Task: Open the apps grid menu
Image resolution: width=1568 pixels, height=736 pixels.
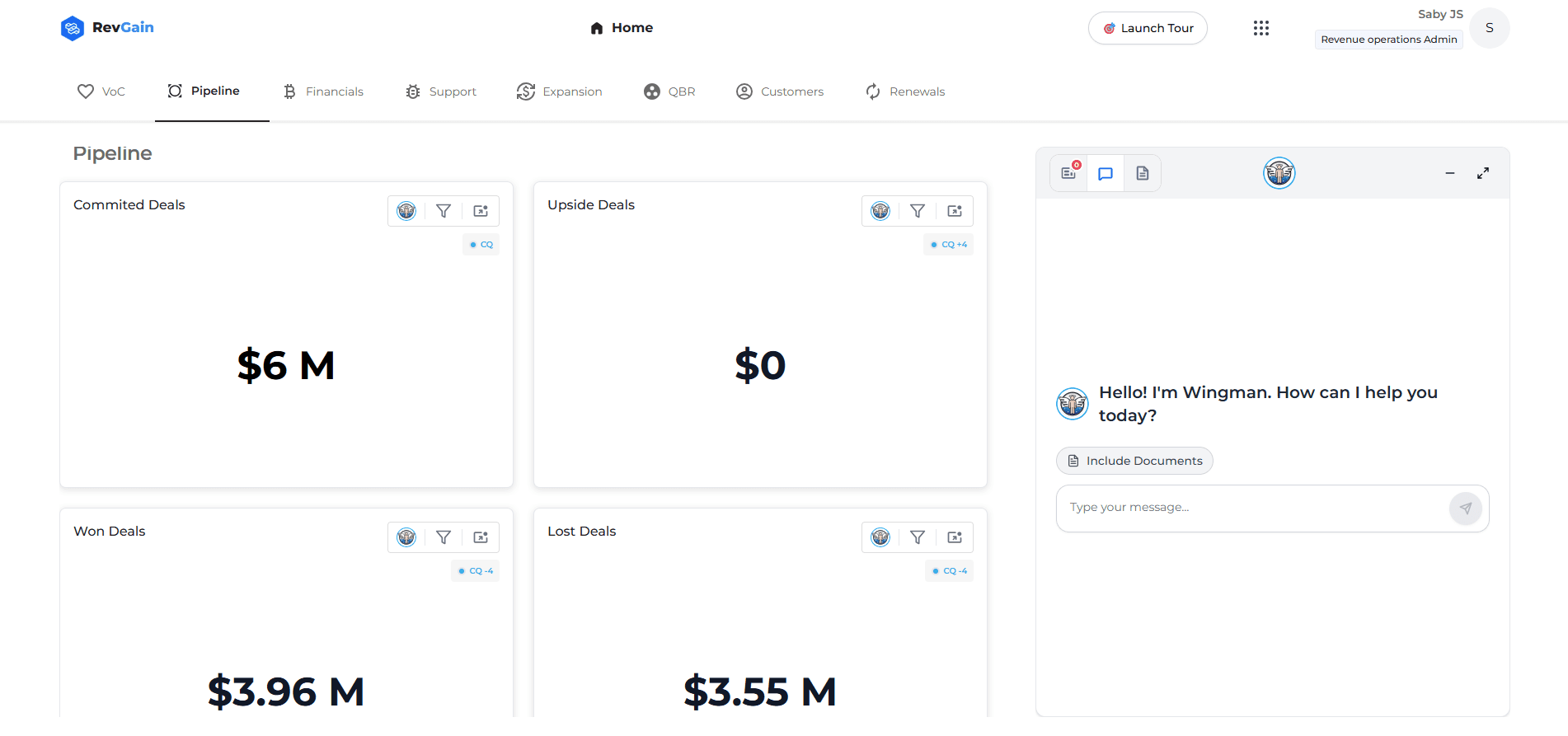Action: 1261,28
